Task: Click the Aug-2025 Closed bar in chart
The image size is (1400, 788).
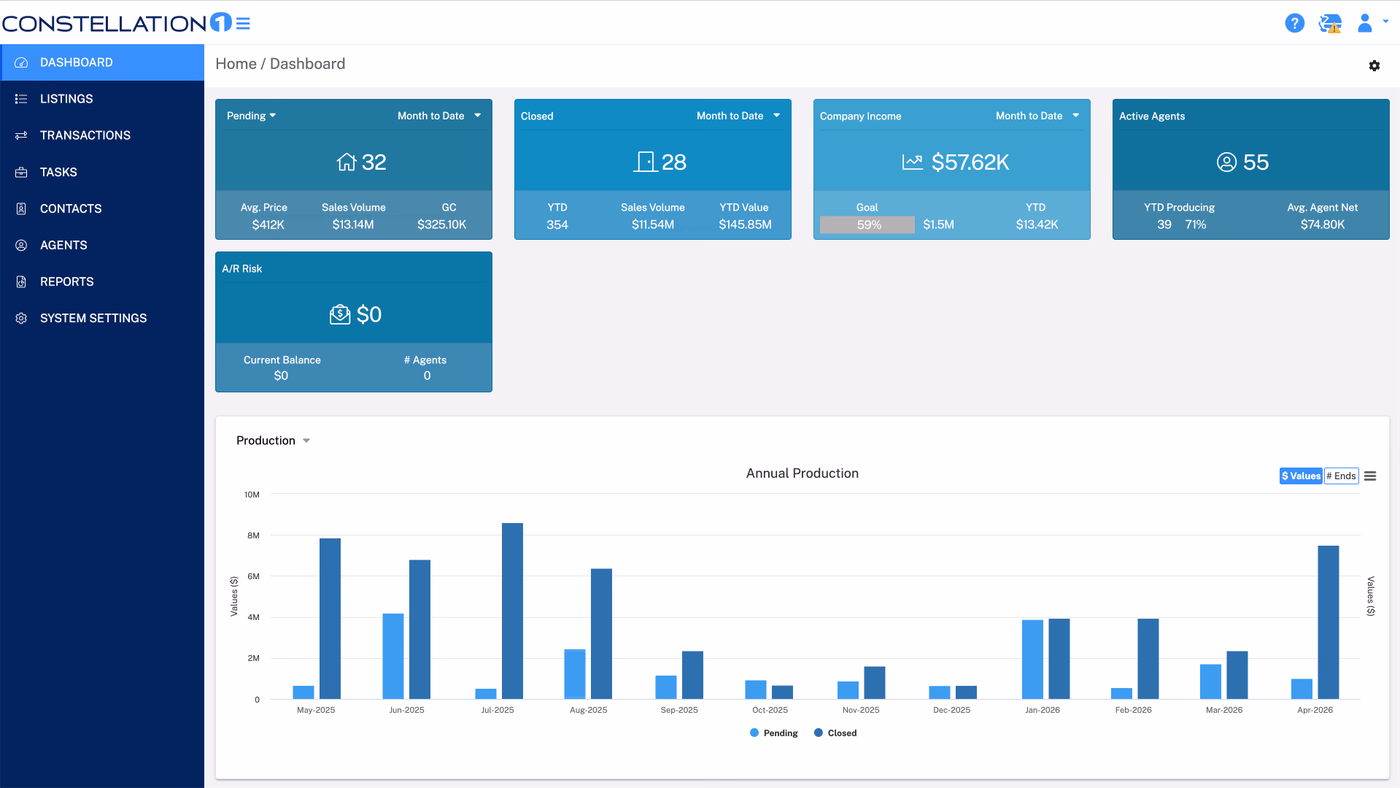Action: click(x=601, y=634)
